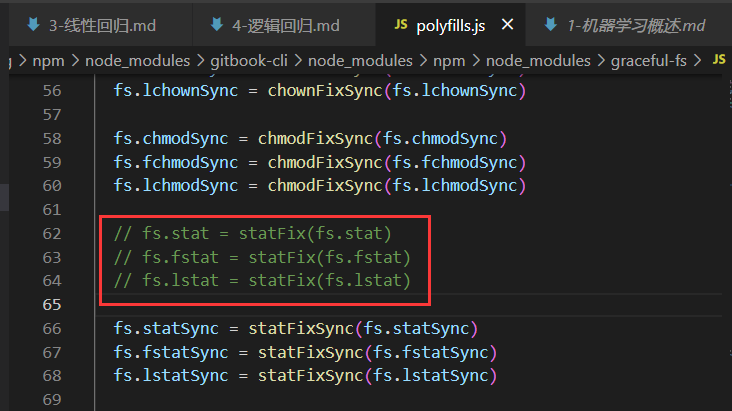Open the 4-逻辑回归.md tab
The height and width of the screenshot is (411, 732).
coord(284,25)
